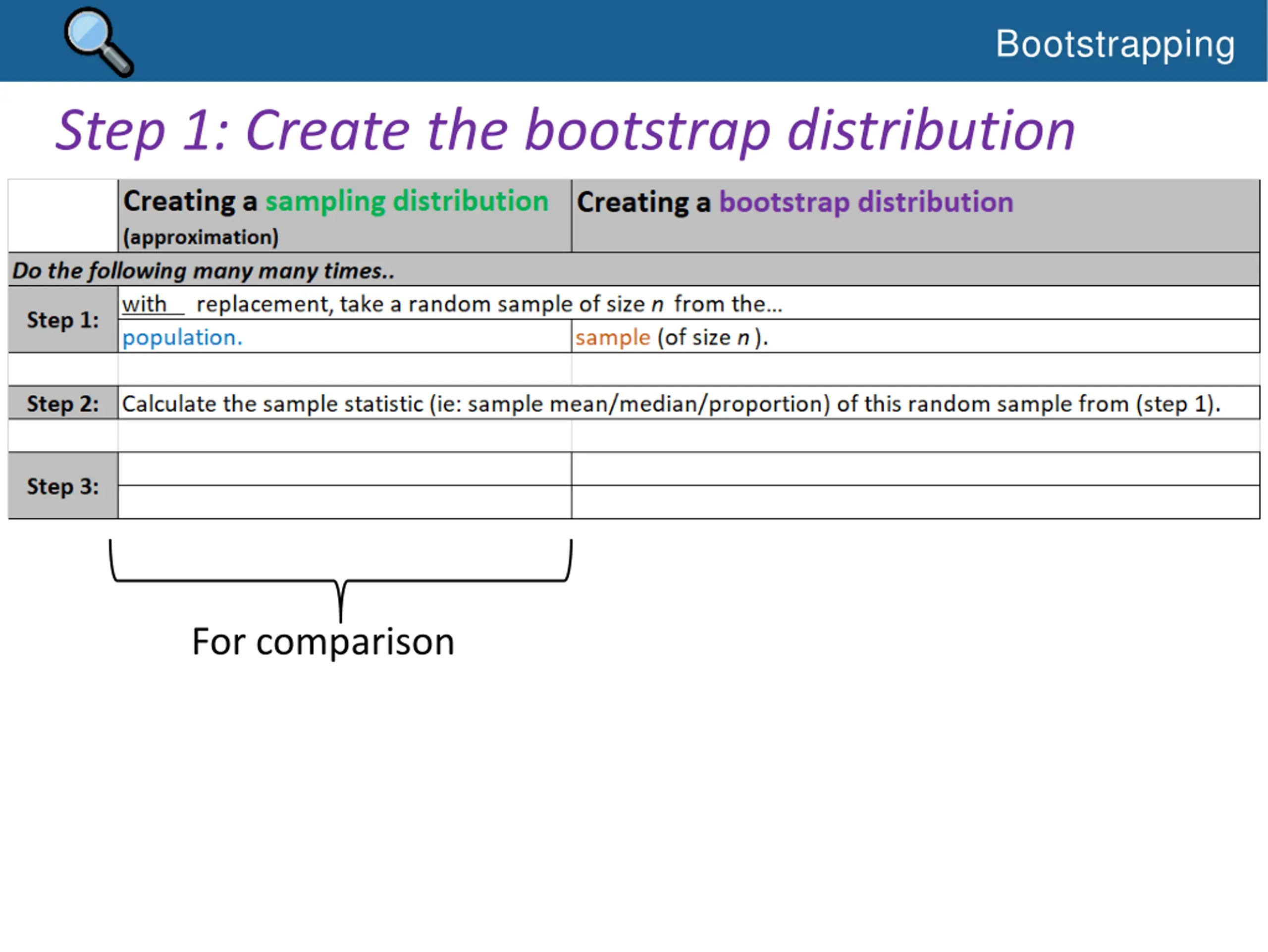Select the 'Step 2:' row label
Screen dimensions: 1268x952
pos(63,404)
